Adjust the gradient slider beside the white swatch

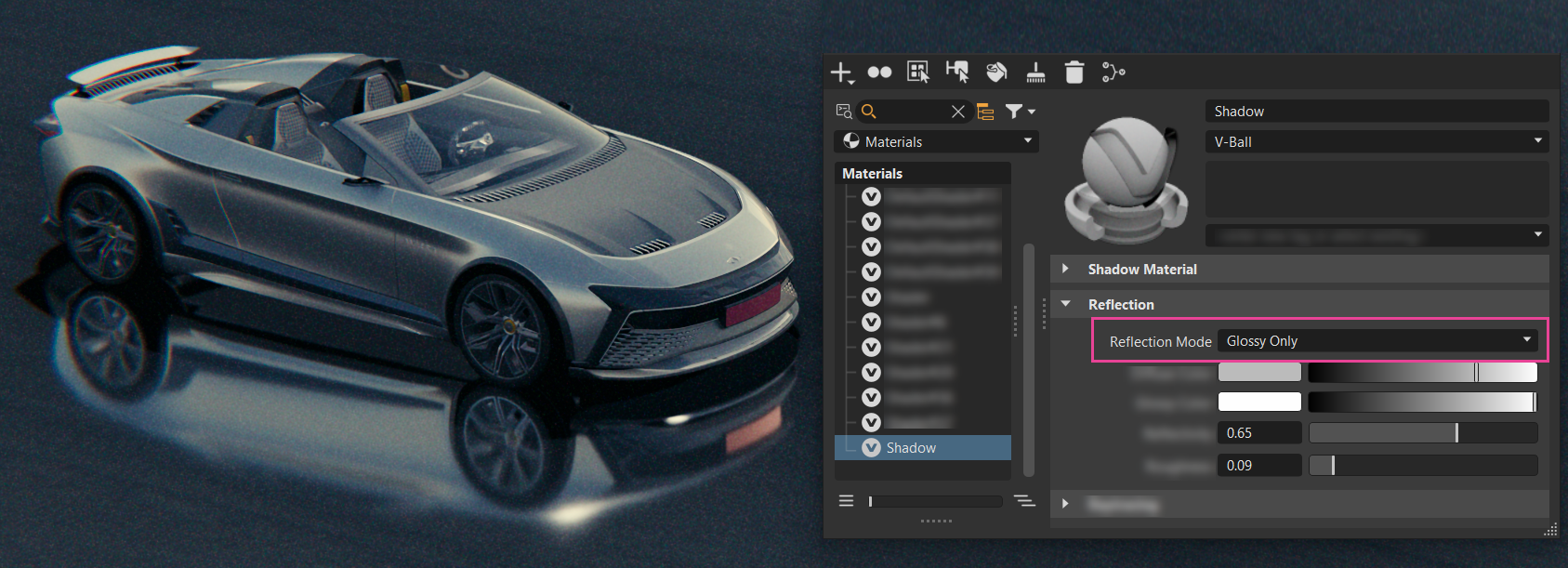point(1423,402)
